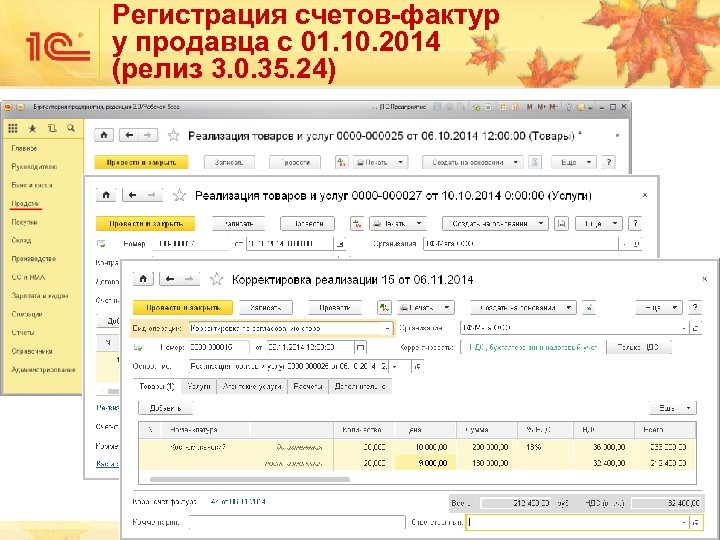Open the favorites star in sidebar header
This screenshot has width=720, height=540.
click(33, 129)
